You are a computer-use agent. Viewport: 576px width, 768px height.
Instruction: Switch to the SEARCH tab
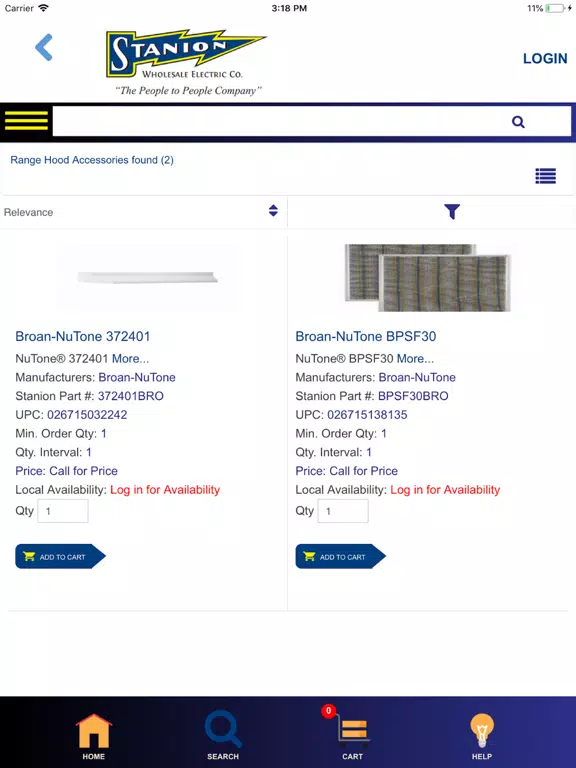(x=223, y=736)
